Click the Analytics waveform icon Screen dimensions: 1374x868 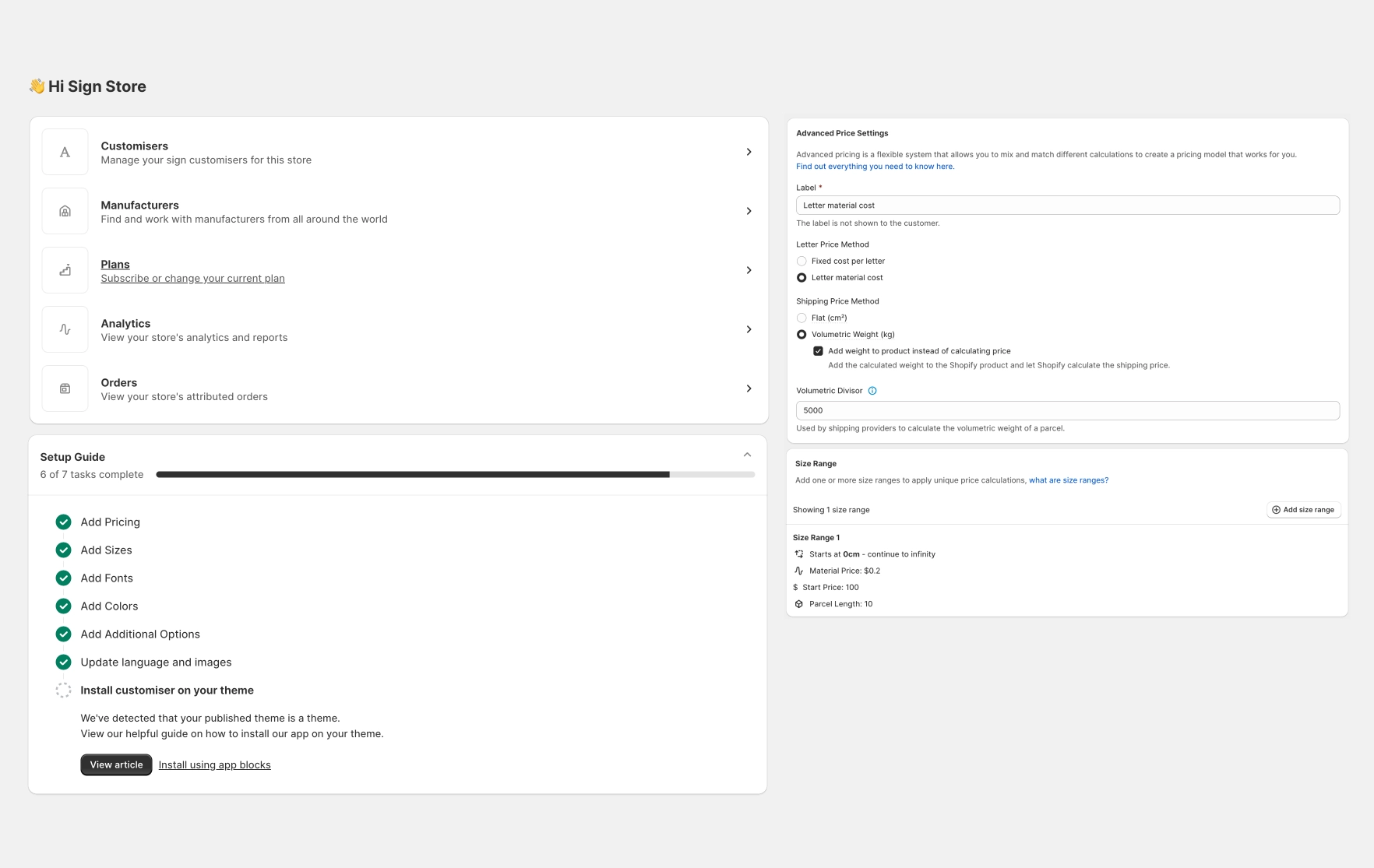(x=65, y=329)
